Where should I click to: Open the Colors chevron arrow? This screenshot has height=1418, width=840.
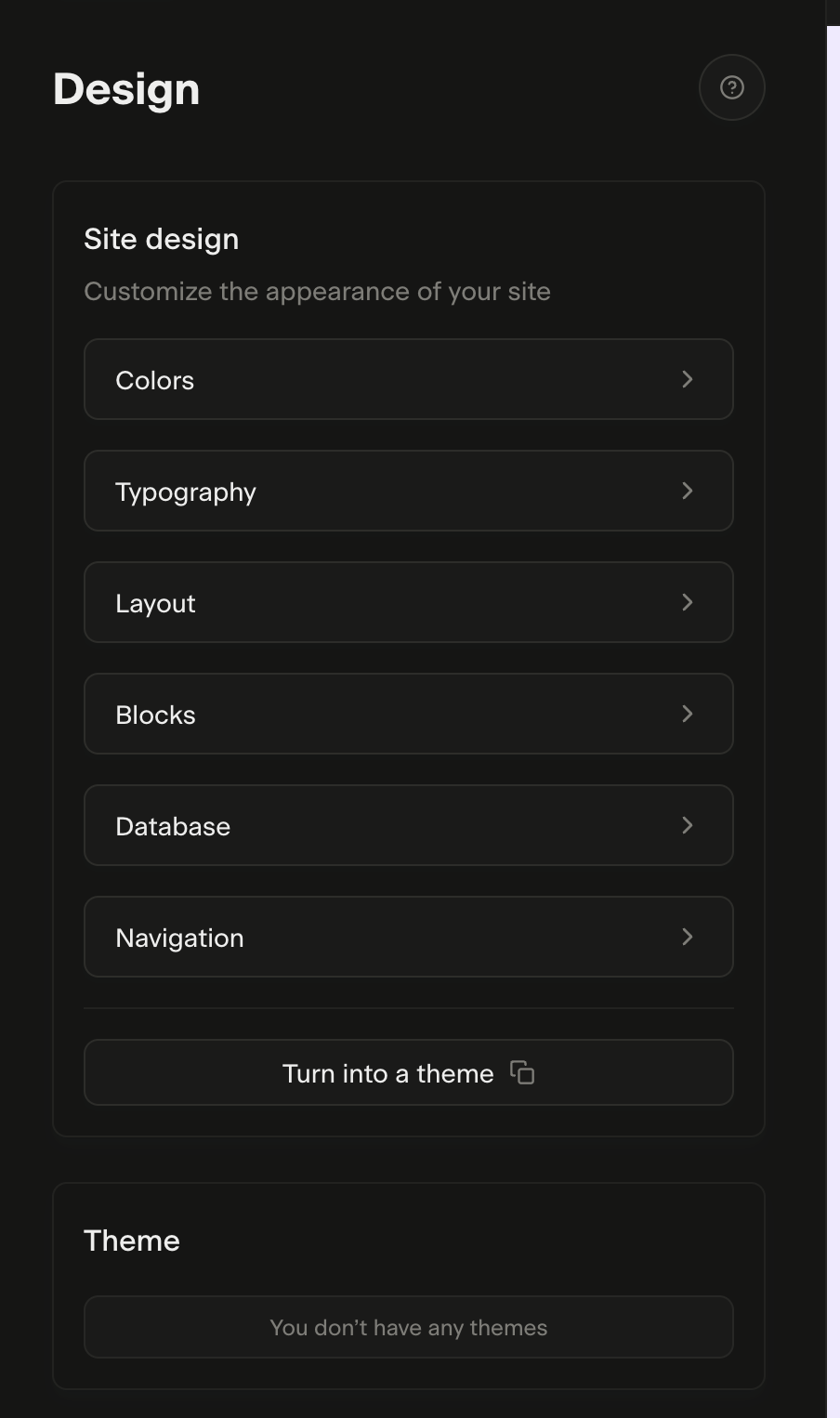click(x=688, y=379)
